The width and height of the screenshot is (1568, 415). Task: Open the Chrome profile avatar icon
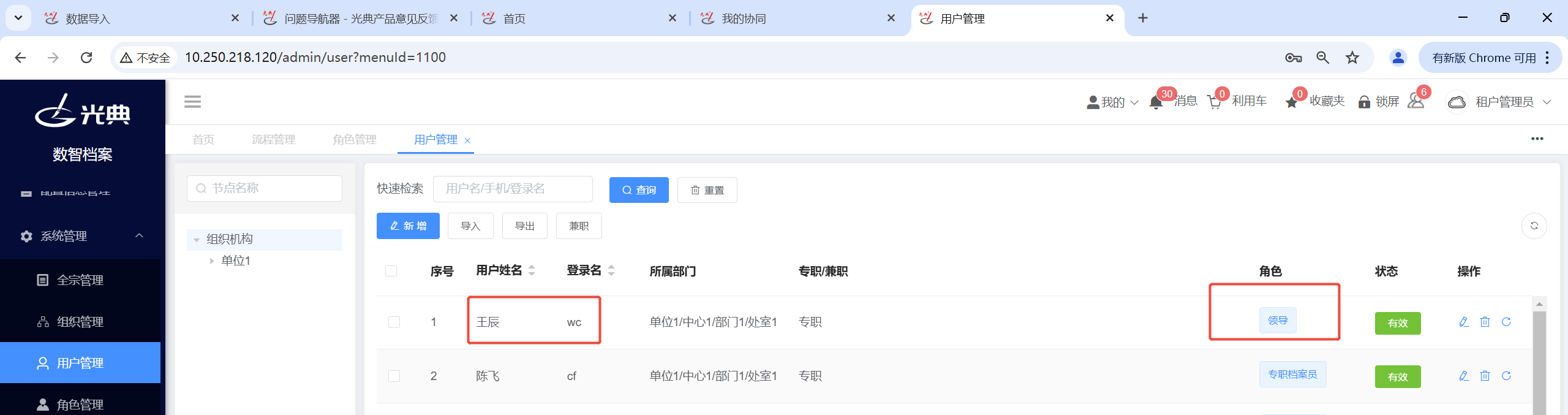coord(1398,58)
